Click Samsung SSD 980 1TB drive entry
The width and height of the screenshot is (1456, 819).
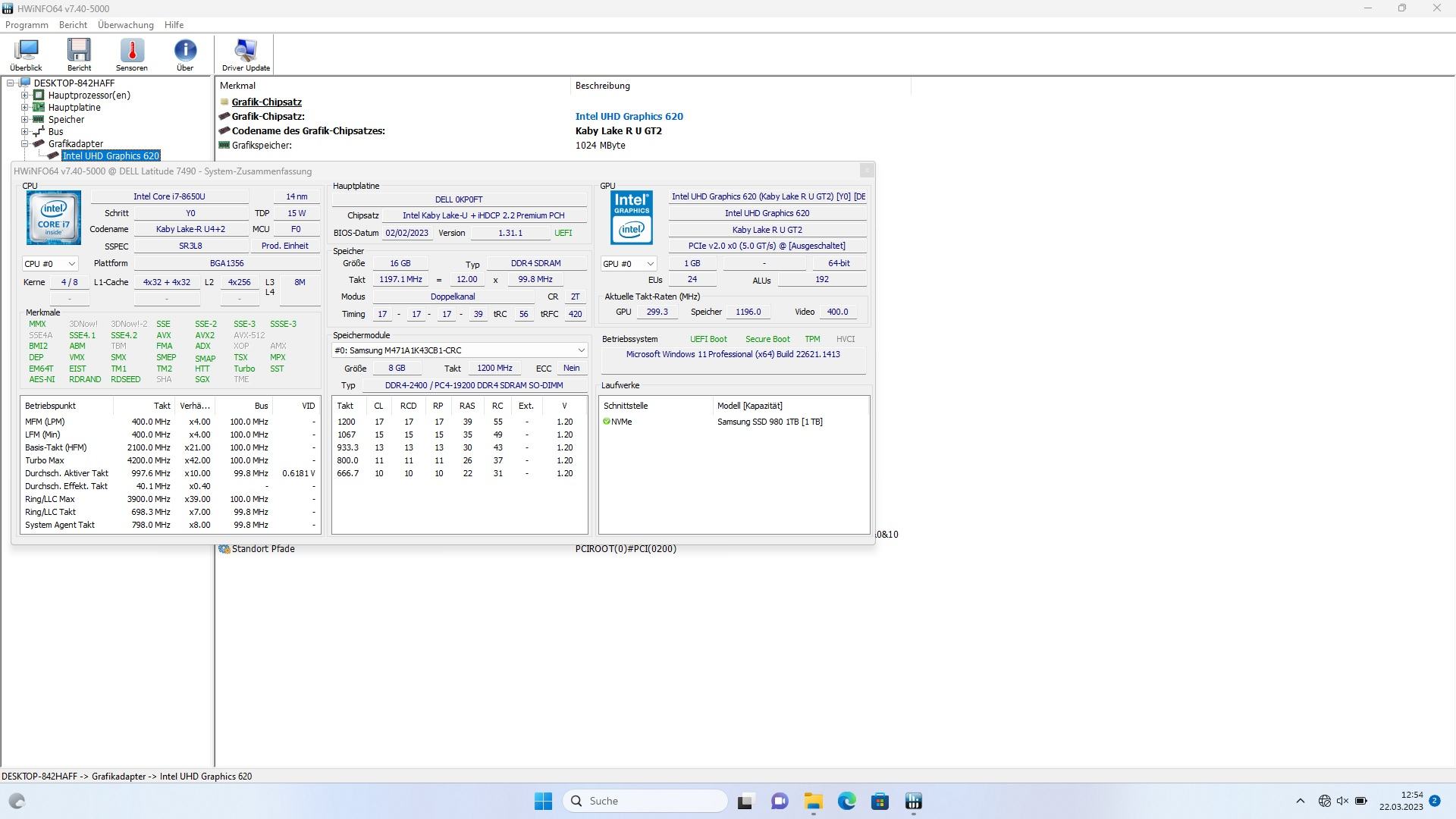pyautogui.click(x=770, y=422)
